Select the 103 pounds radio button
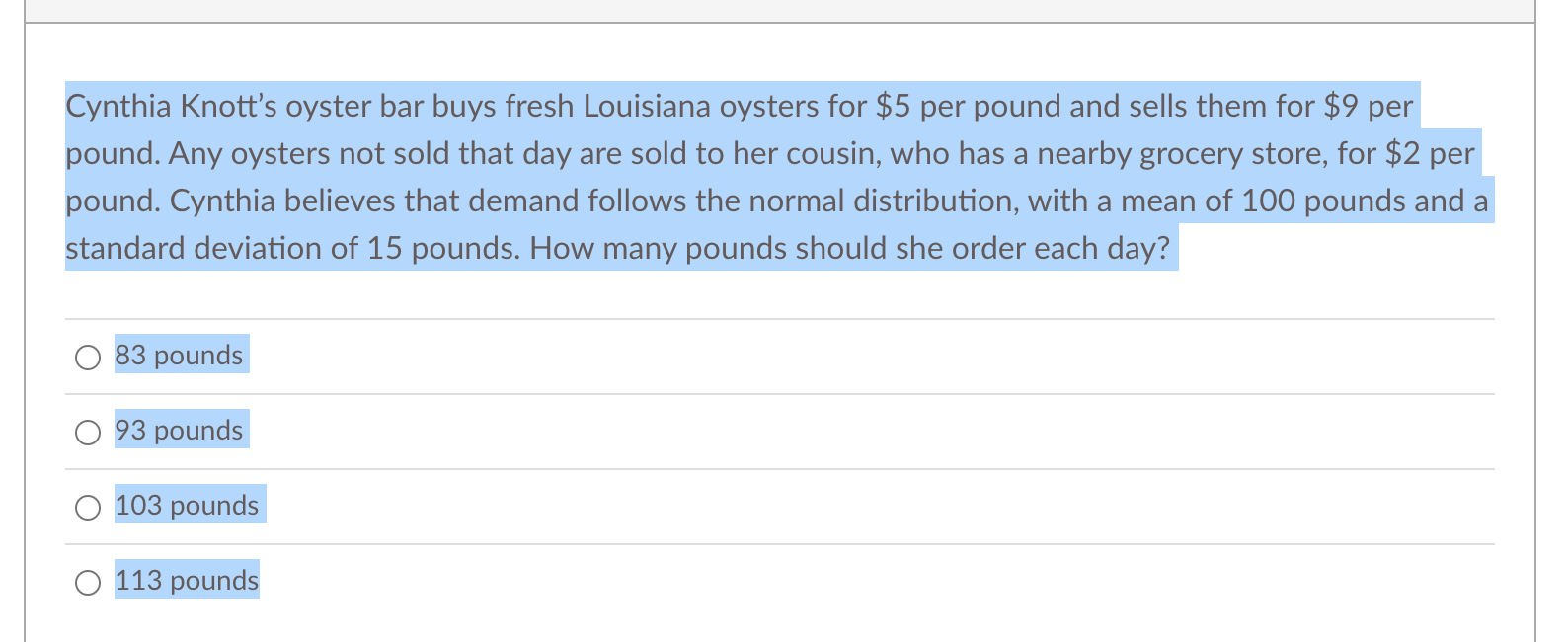 click(x=88, y=507)
